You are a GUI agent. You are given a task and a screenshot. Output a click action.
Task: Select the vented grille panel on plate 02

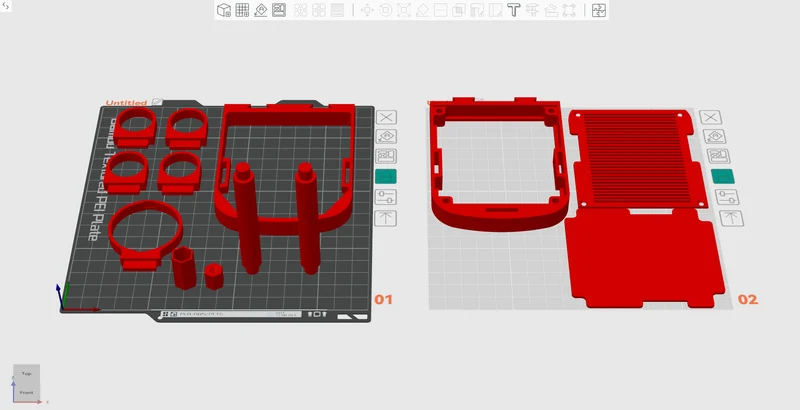638,158
